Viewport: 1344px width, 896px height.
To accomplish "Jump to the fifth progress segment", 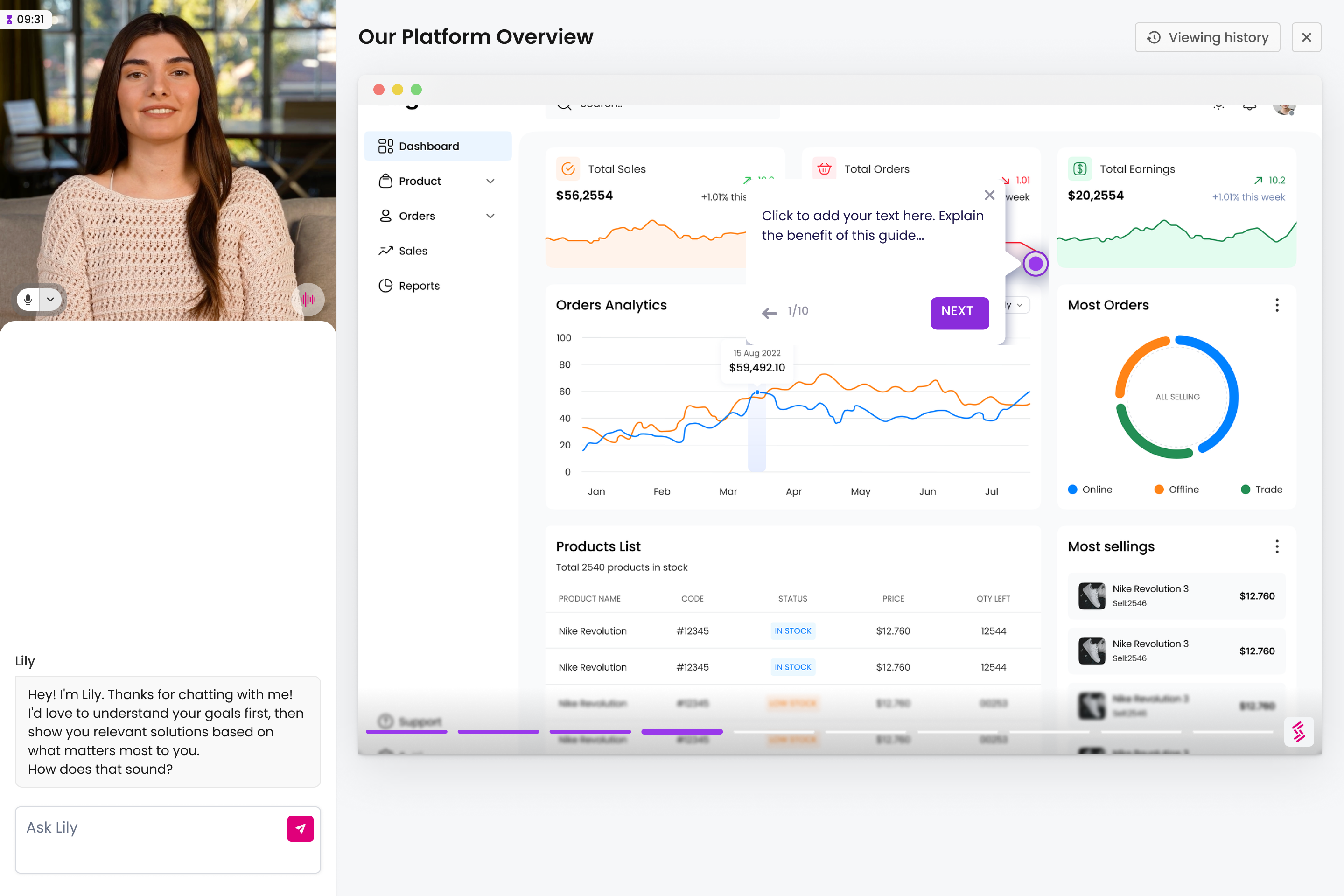I will click(774, 731).
